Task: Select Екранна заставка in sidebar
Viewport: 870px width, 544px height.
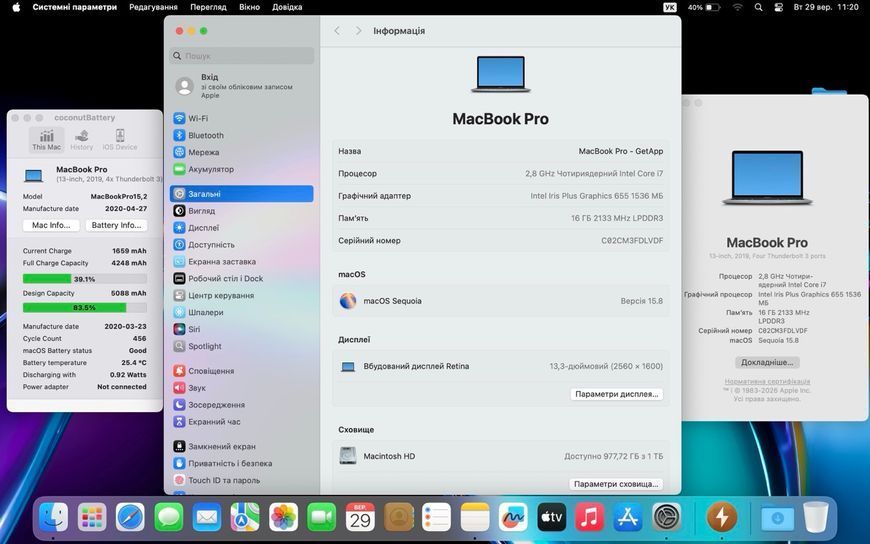Action: (x=241, y=261)
